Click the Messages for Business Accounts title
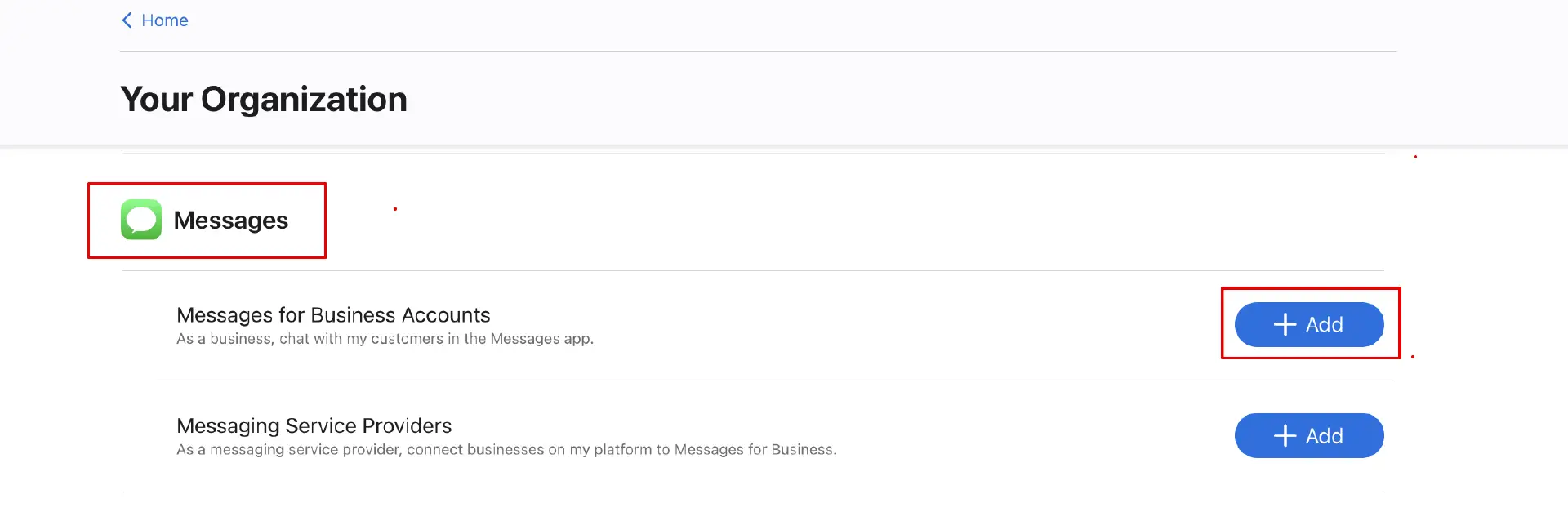This screenshot has width=1568, height=521. pos(333,315)
